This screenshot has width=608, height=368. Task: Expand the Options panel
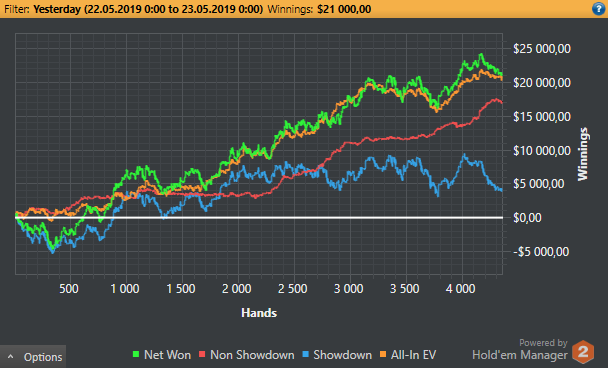click(33, 357)
